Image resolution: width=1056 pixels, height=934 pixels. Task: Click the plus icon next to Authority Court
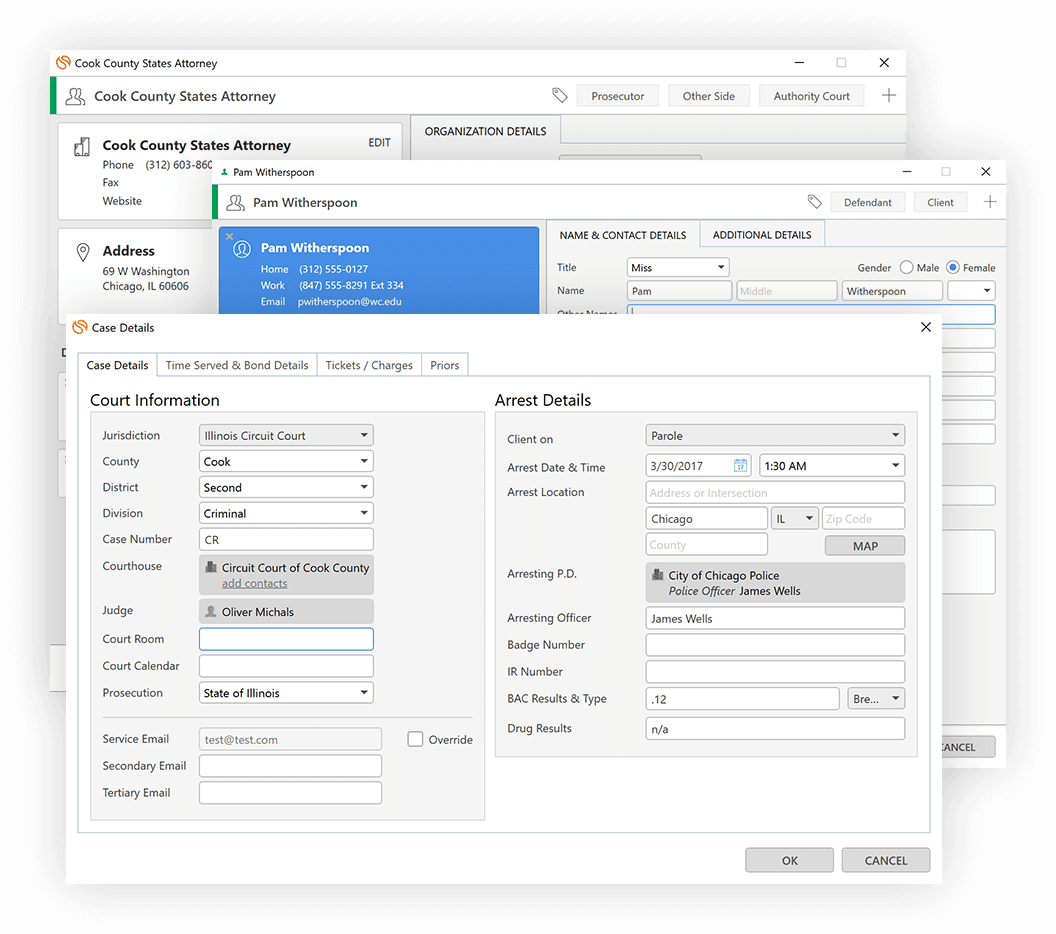coord(888,96)
